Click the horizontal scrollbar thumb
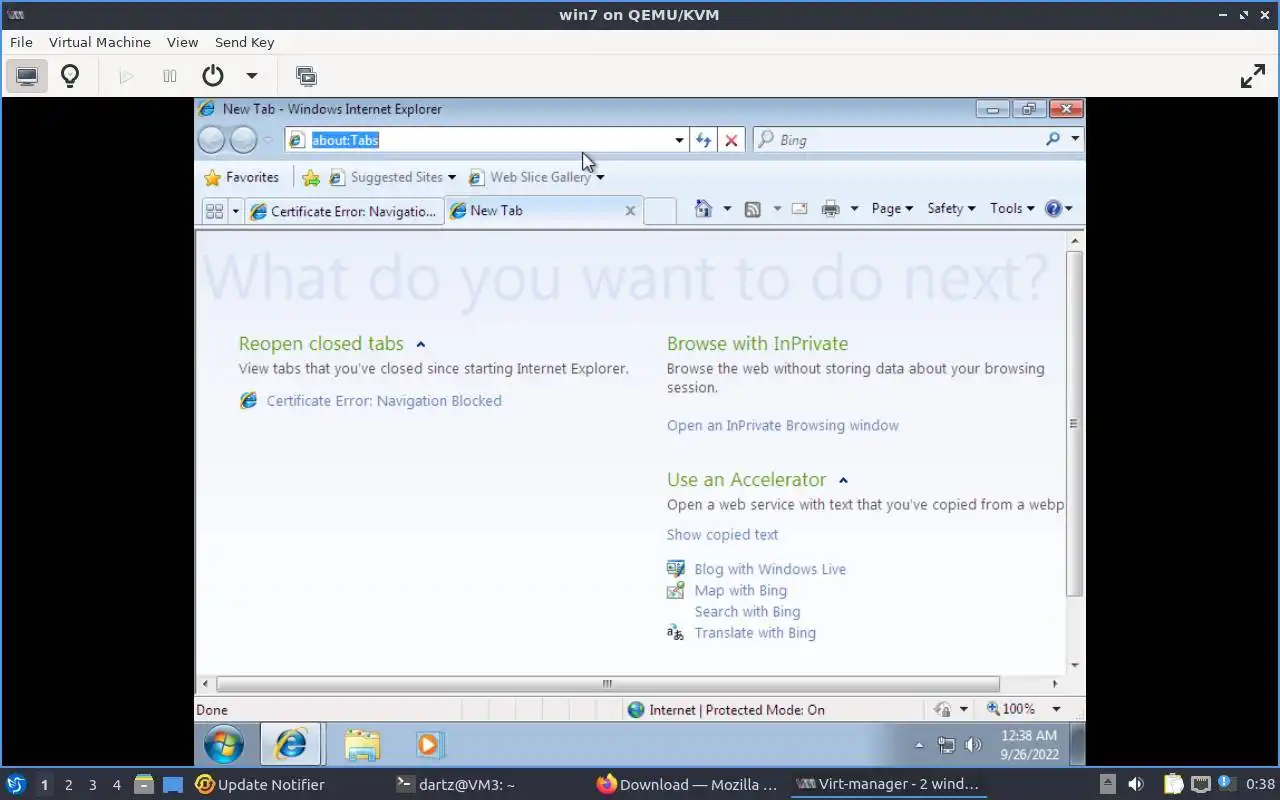The width and height of the screenshot is (1280, 800). pos(607,684)
